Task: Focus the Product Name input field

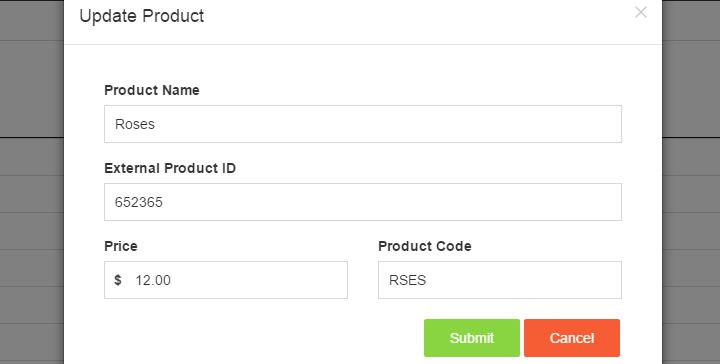Action: pos(363,124)
